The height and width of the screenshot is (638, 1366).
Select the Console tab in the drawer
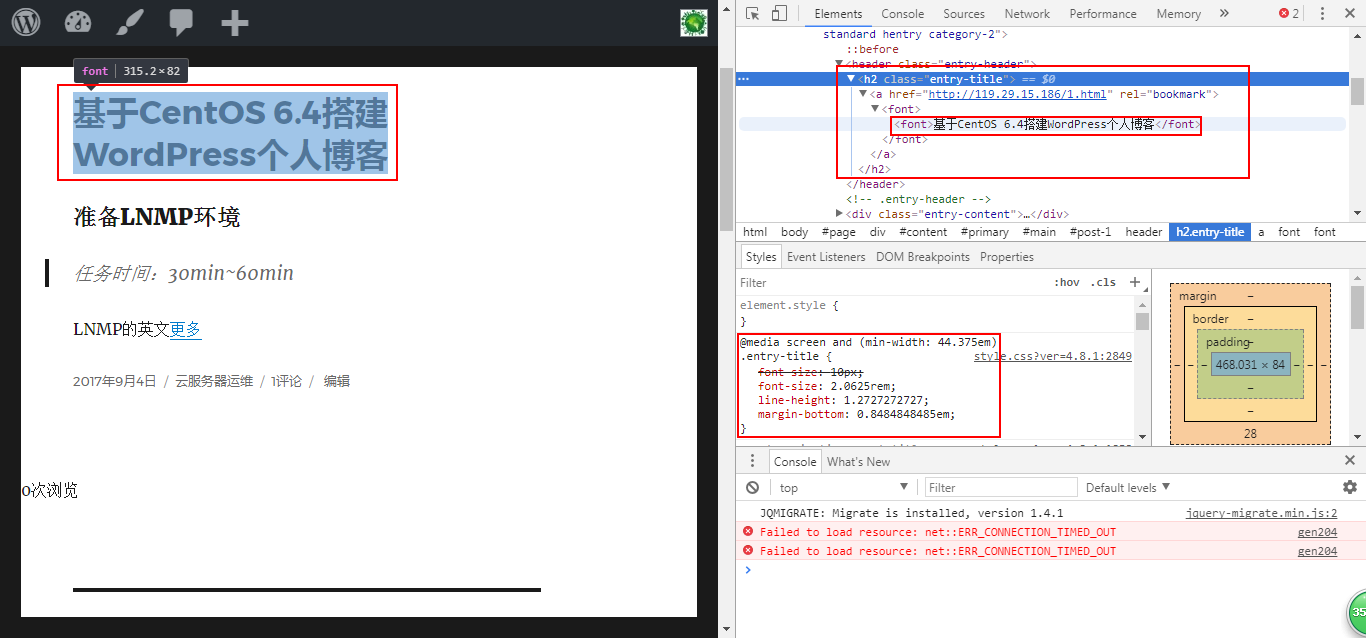[795, 462]
